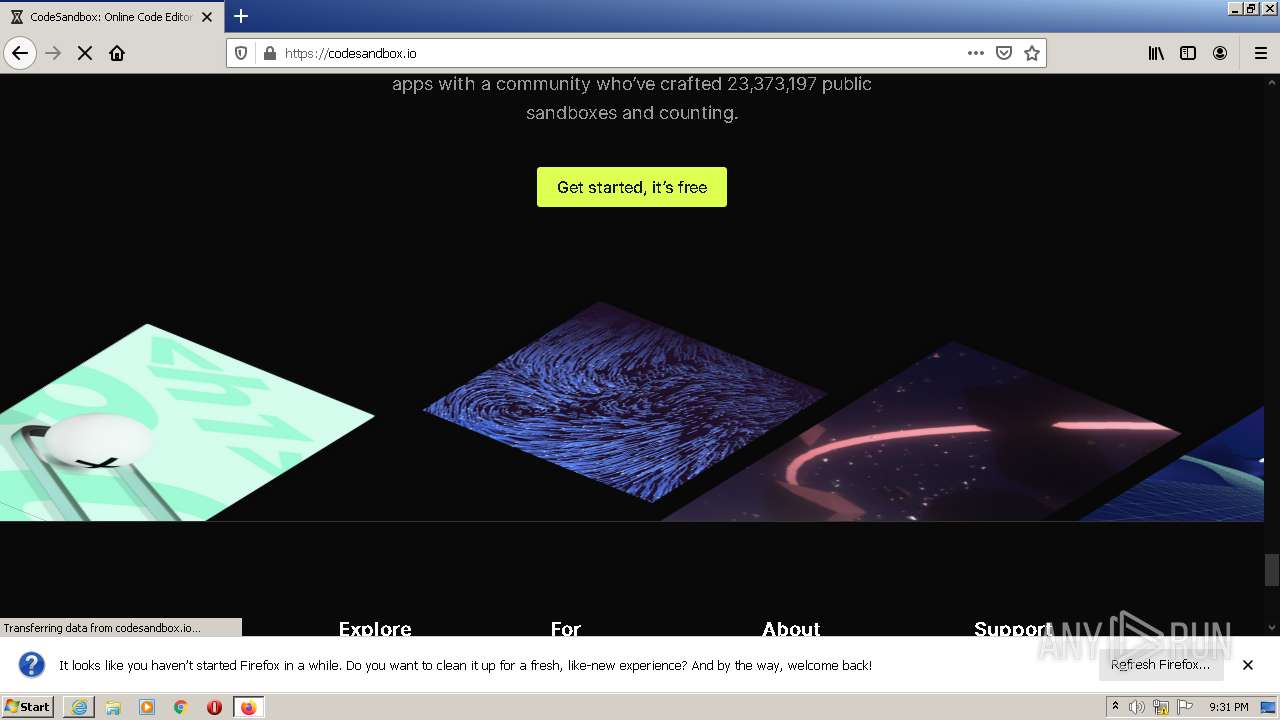Open the Firefox home page

pos(117,53)
